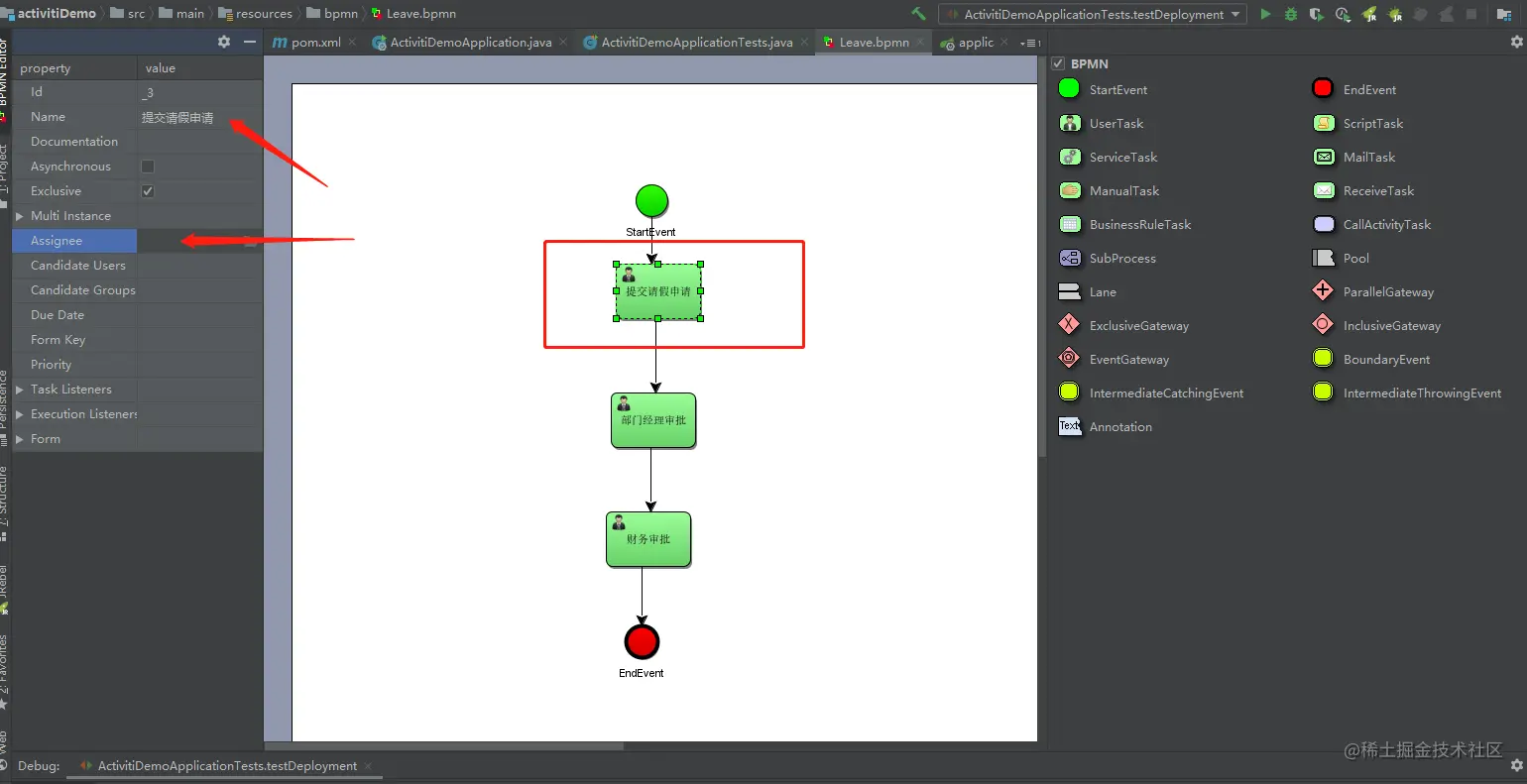
Task: Toggle the Asynchronous property checkbox
Action: coord(148,167)
